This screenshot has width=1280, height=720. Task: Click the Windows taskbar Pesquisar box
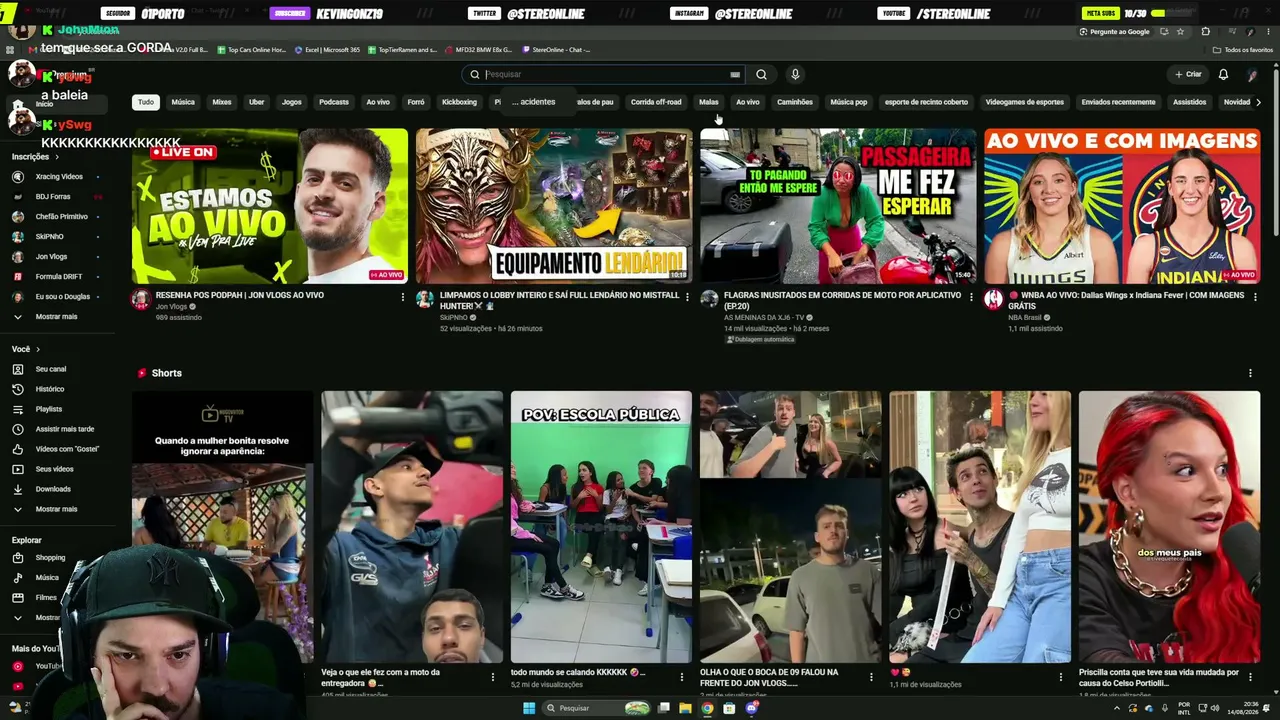(595, 708)
